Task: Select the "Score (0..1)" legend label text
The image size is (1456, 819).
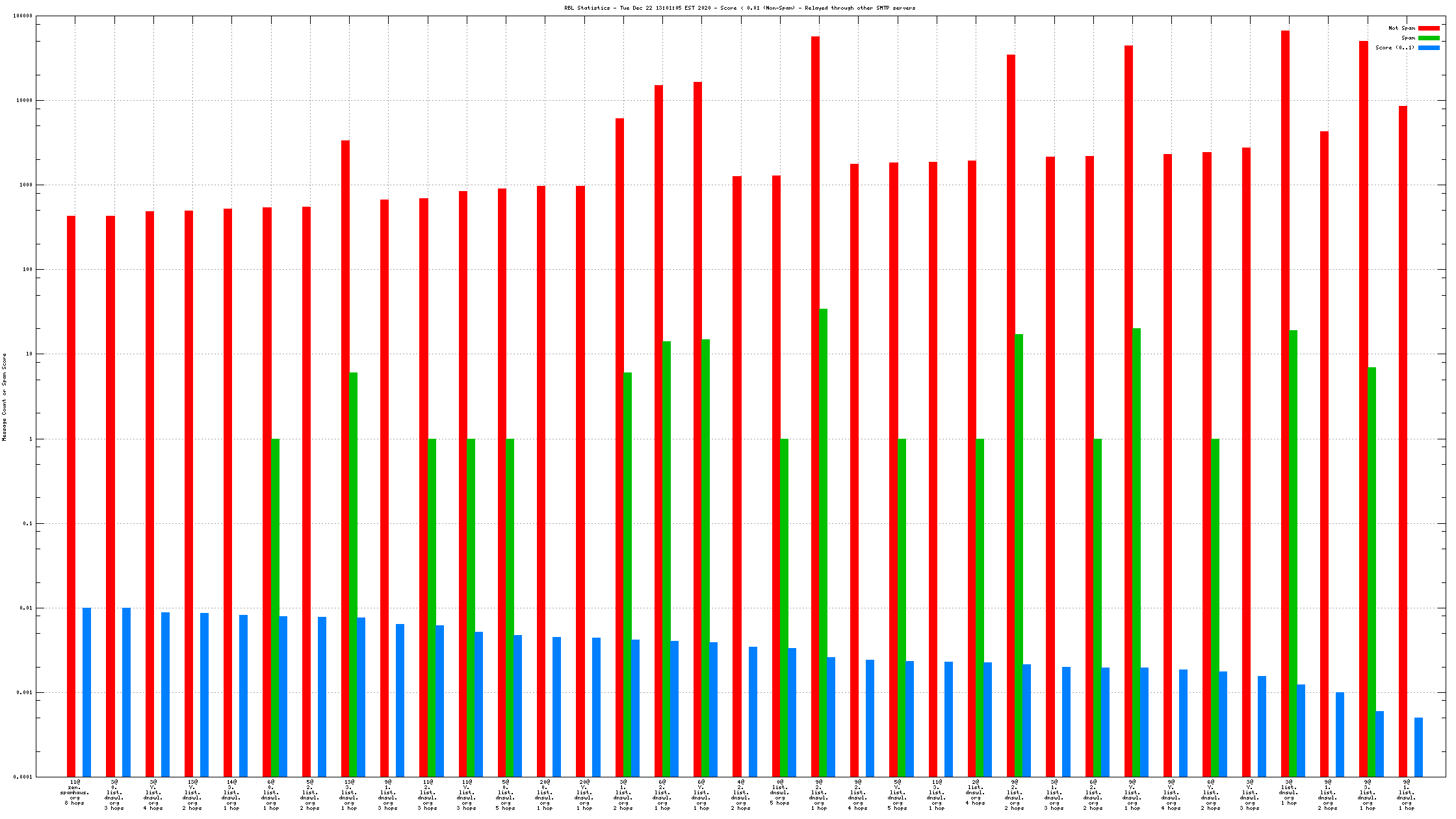Action: (1394, 48)
